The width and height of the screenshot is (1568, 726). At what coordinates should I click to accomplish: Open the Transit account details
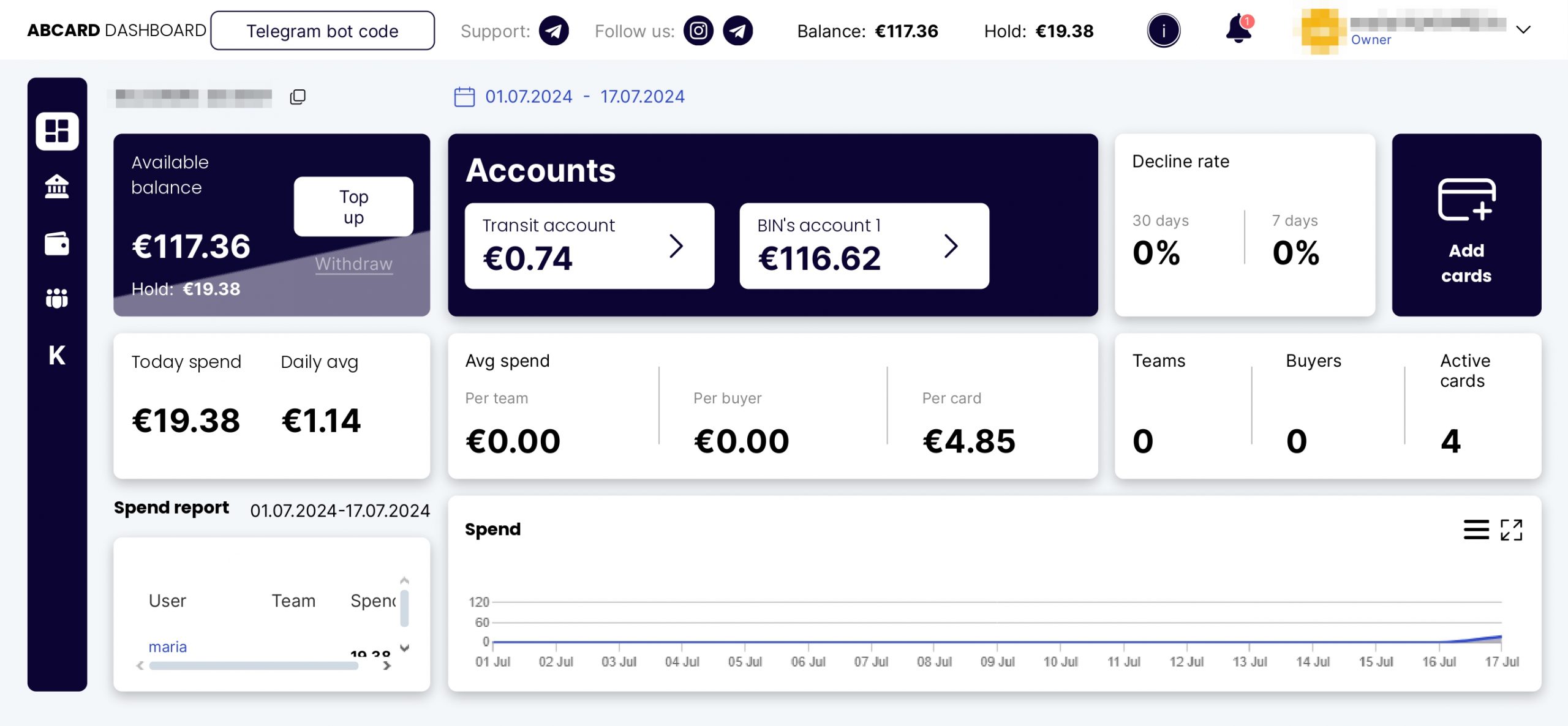tap(589, 245)
